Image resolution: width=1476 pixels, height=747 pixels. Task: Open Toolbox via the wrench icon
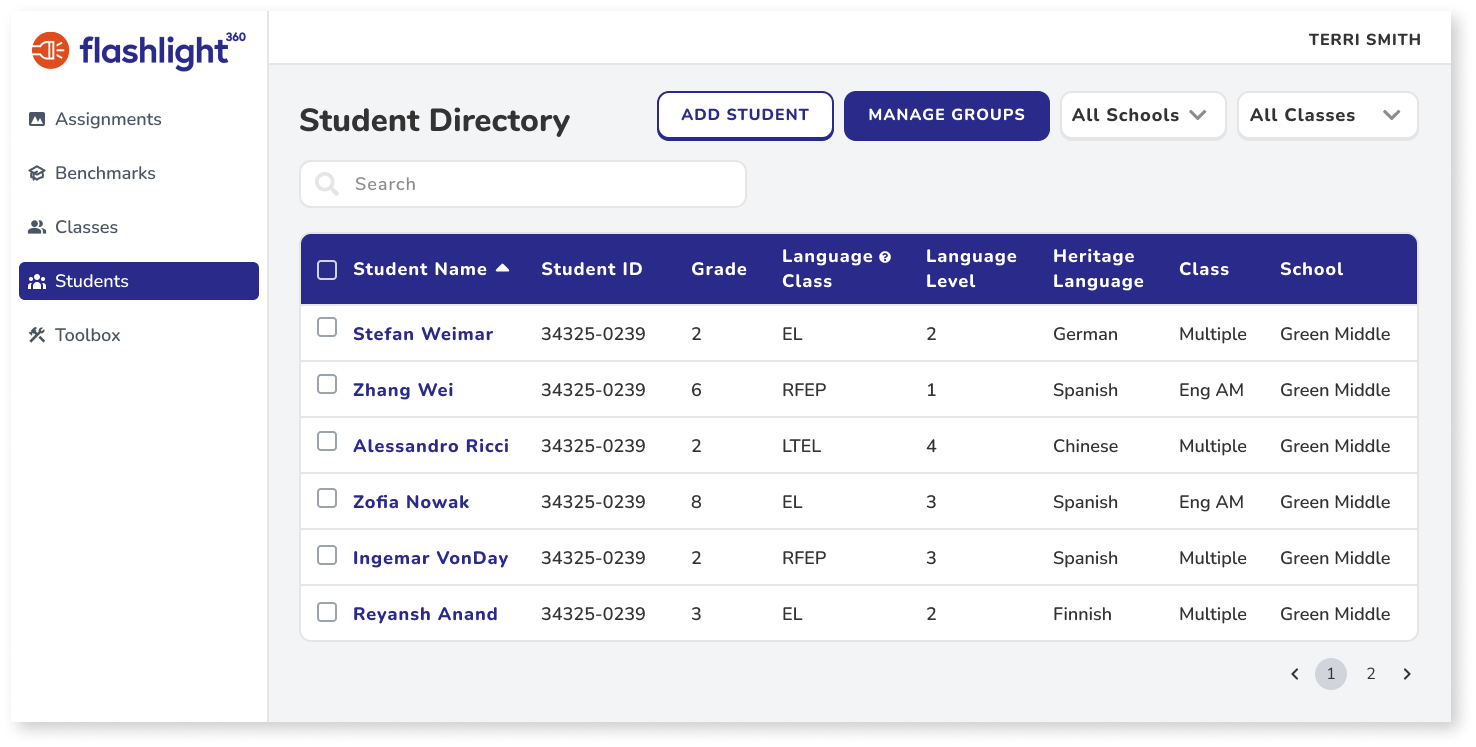[37, 334]
